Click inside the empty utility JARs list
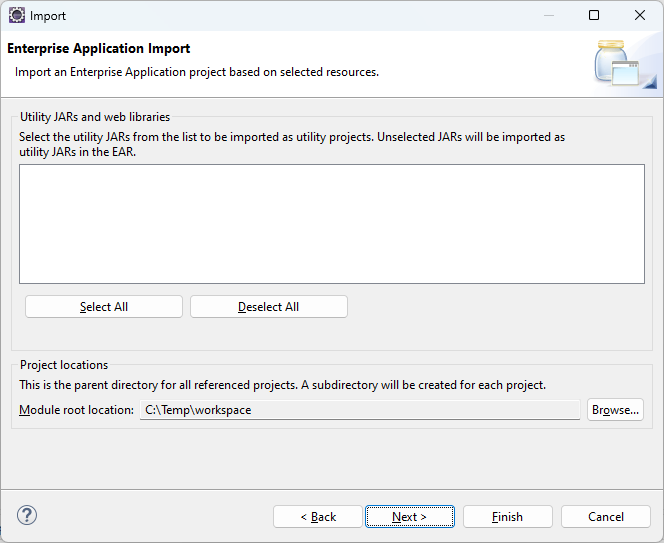The image size is (664, 543). [331, 224]
